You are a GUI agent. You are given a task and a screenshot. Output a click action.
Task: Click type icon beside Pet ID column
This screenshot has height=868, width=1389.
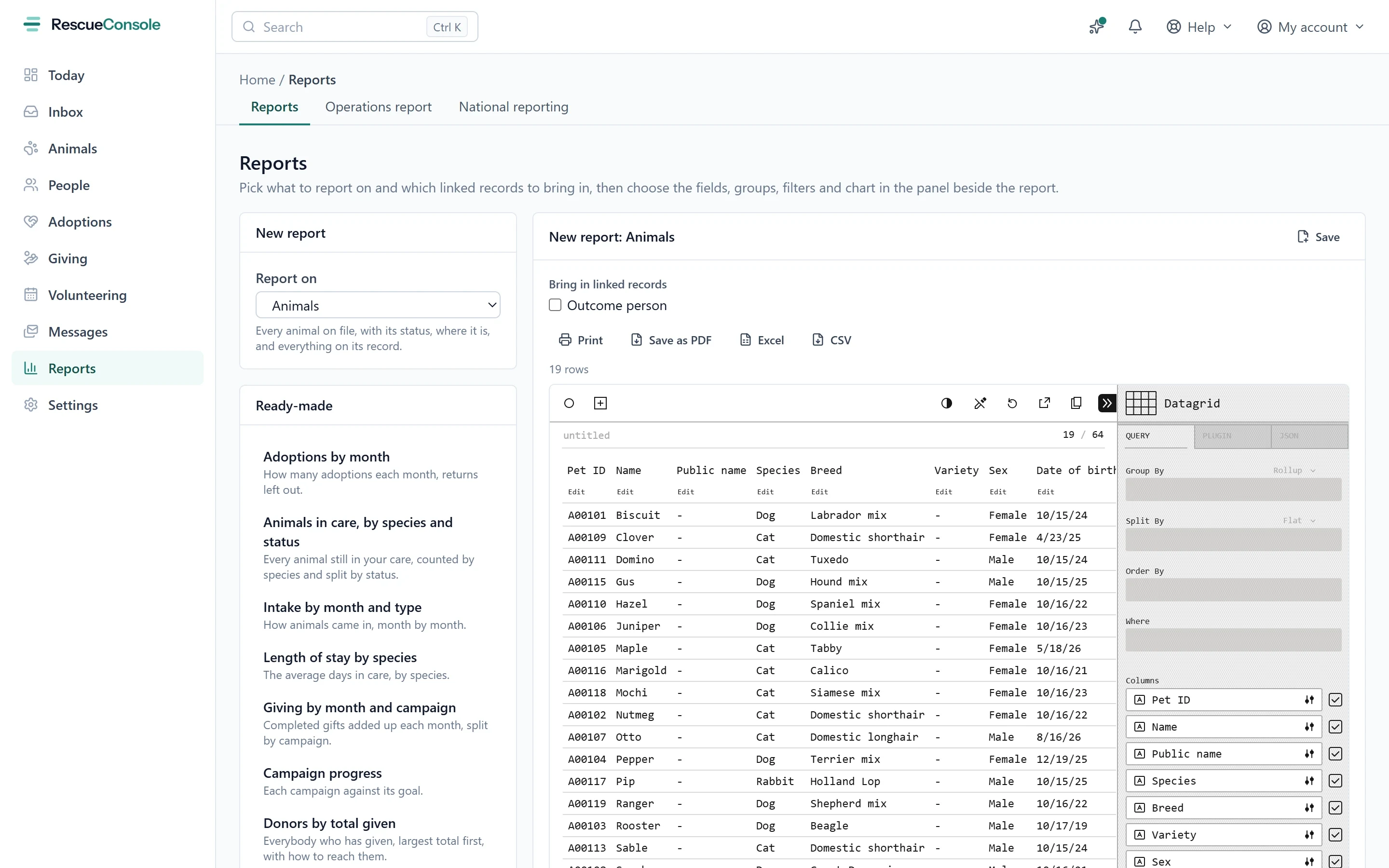(1140, 700)
